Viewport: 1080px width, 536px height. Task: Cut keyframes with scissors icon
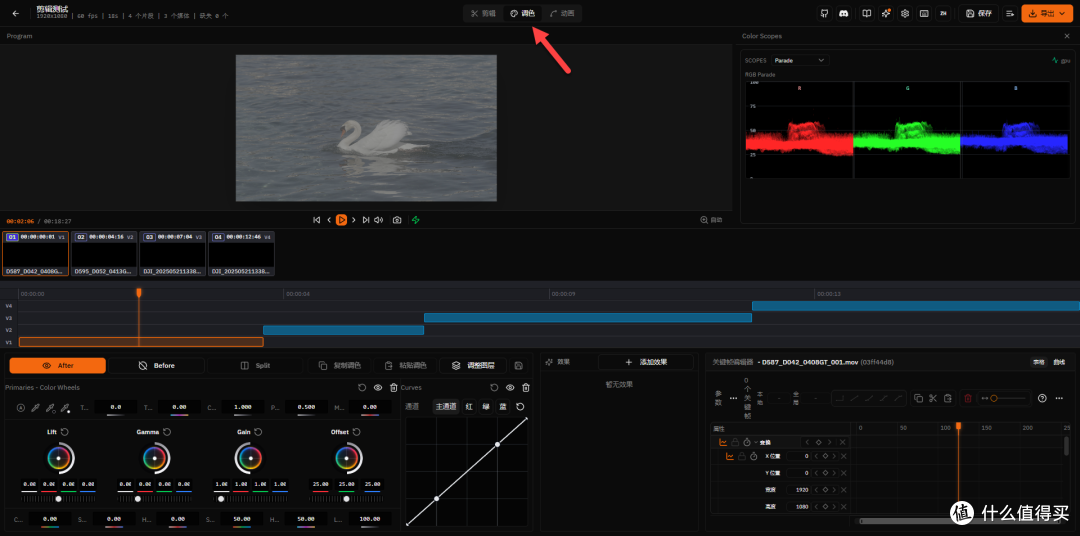click(933, 398)
